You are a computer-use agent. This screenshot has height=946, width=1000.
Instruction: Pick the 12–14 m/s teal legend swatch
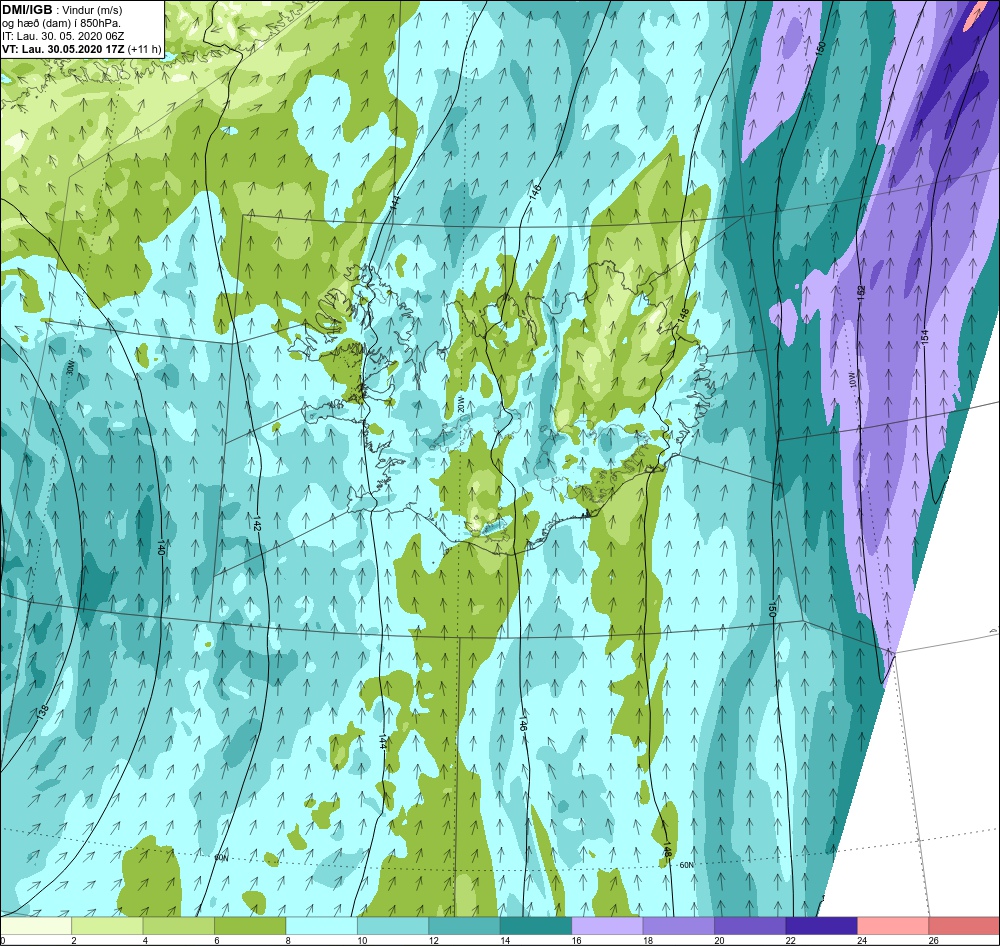tap(464, 925)
